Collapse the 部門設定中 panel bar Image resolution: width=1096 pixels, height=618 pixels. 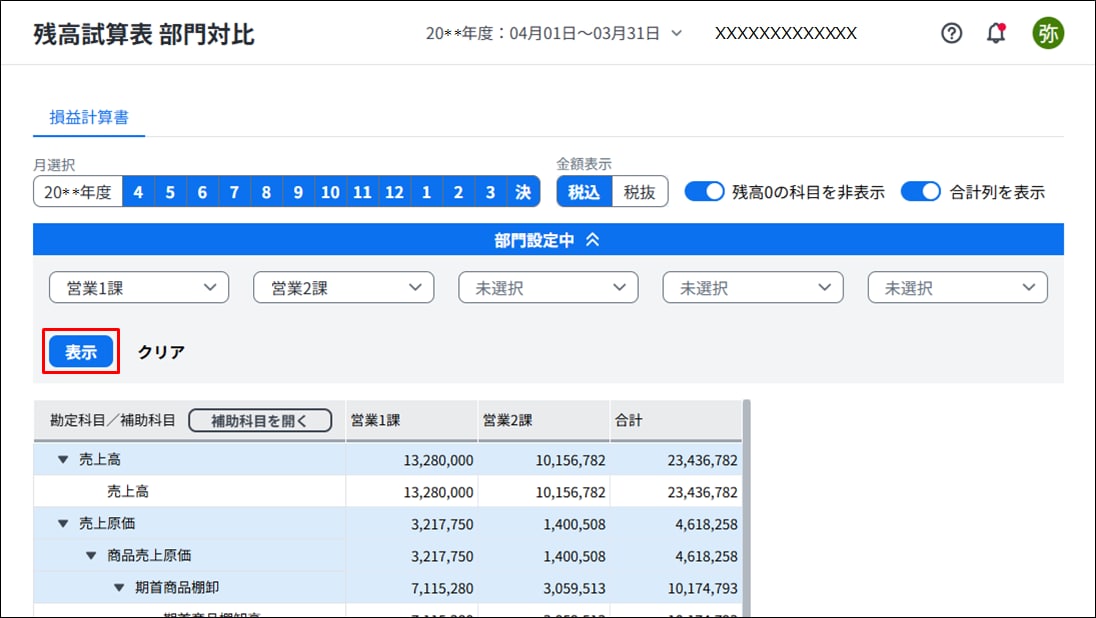[548, 240]
